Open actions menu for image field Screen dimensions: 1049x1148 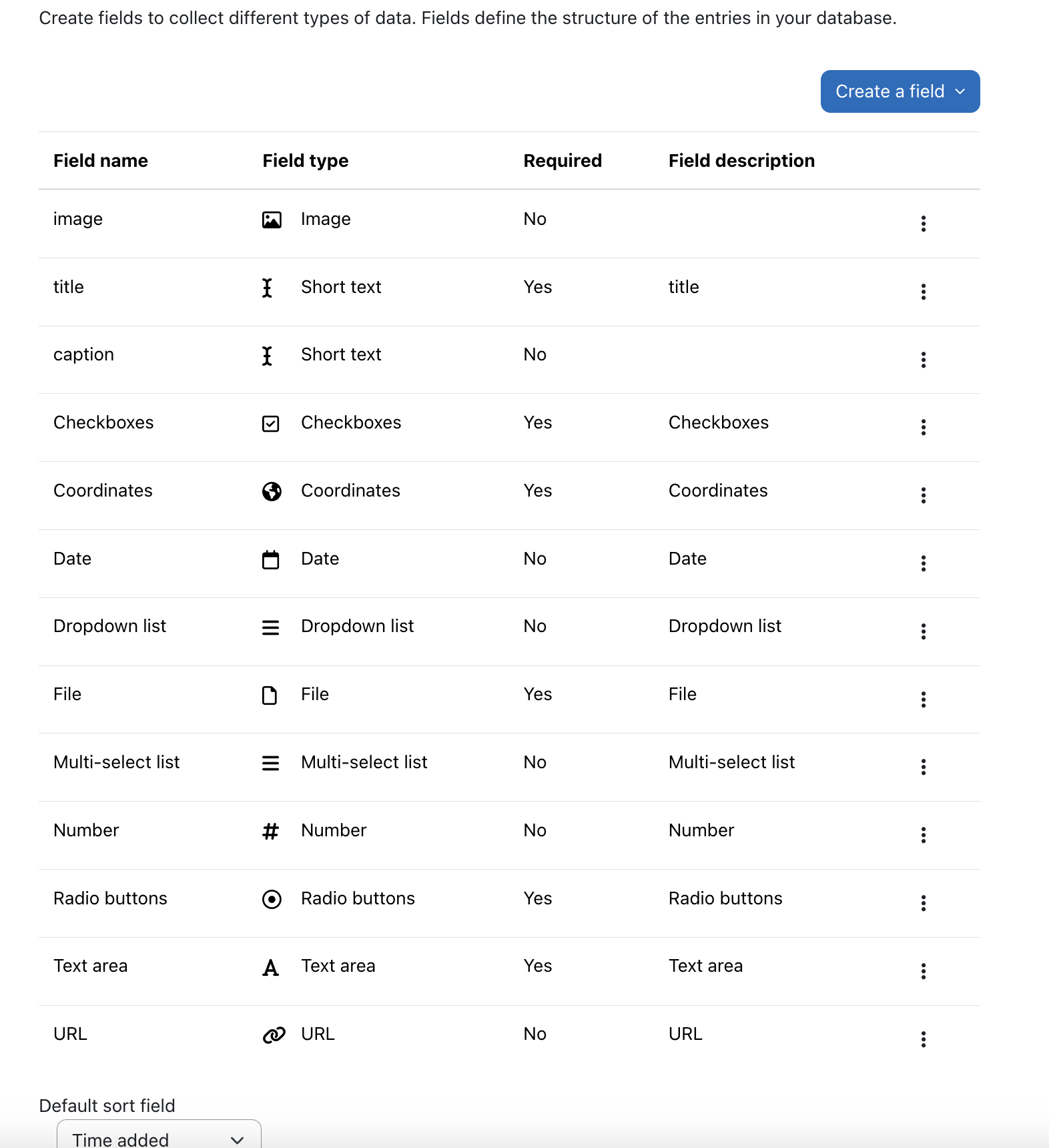pos(924,224)
